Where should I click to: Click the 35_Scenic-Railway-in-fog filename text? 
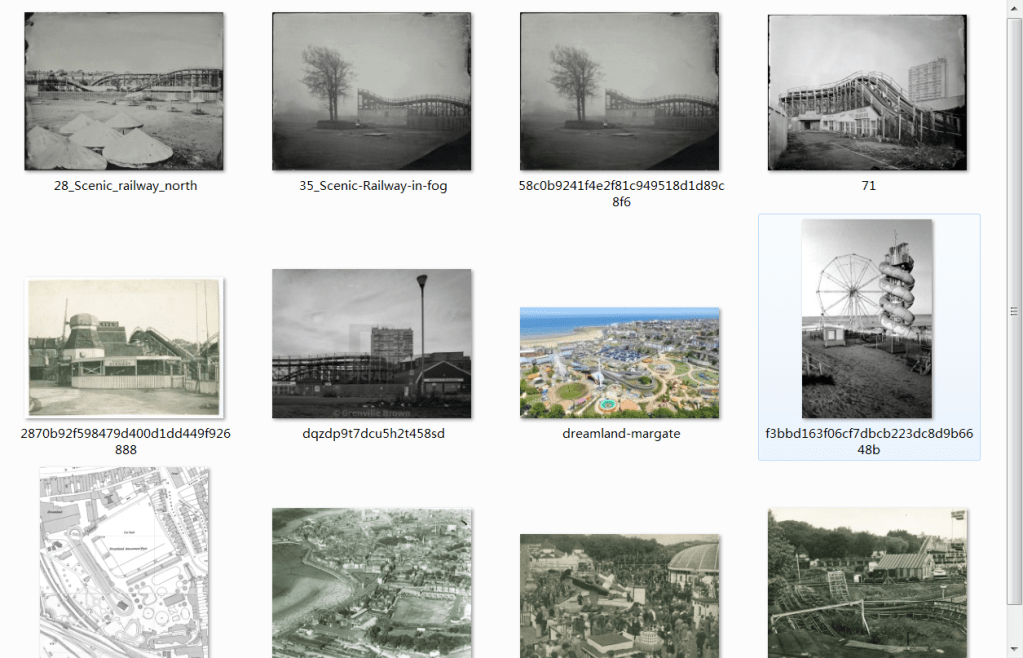click(373, 186)
